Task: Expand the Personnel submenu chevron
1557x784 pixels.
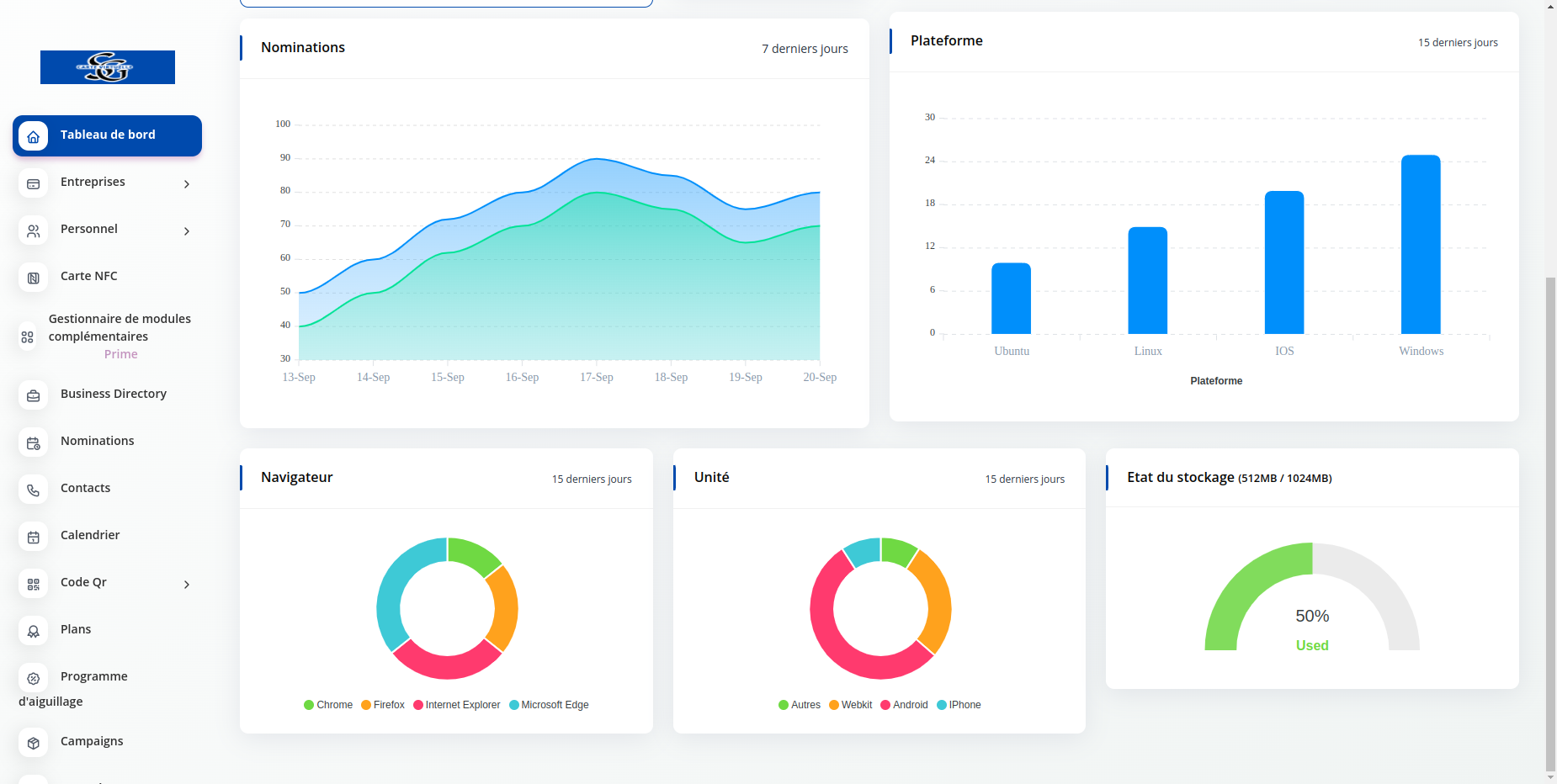Action: [187, 231]
